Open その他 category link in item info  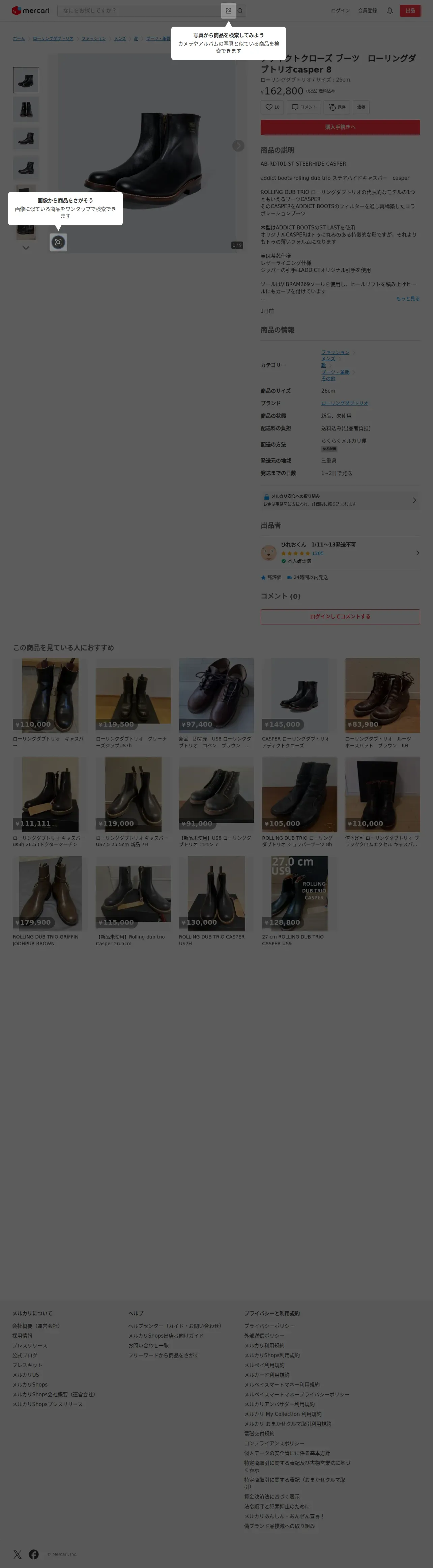328,379
